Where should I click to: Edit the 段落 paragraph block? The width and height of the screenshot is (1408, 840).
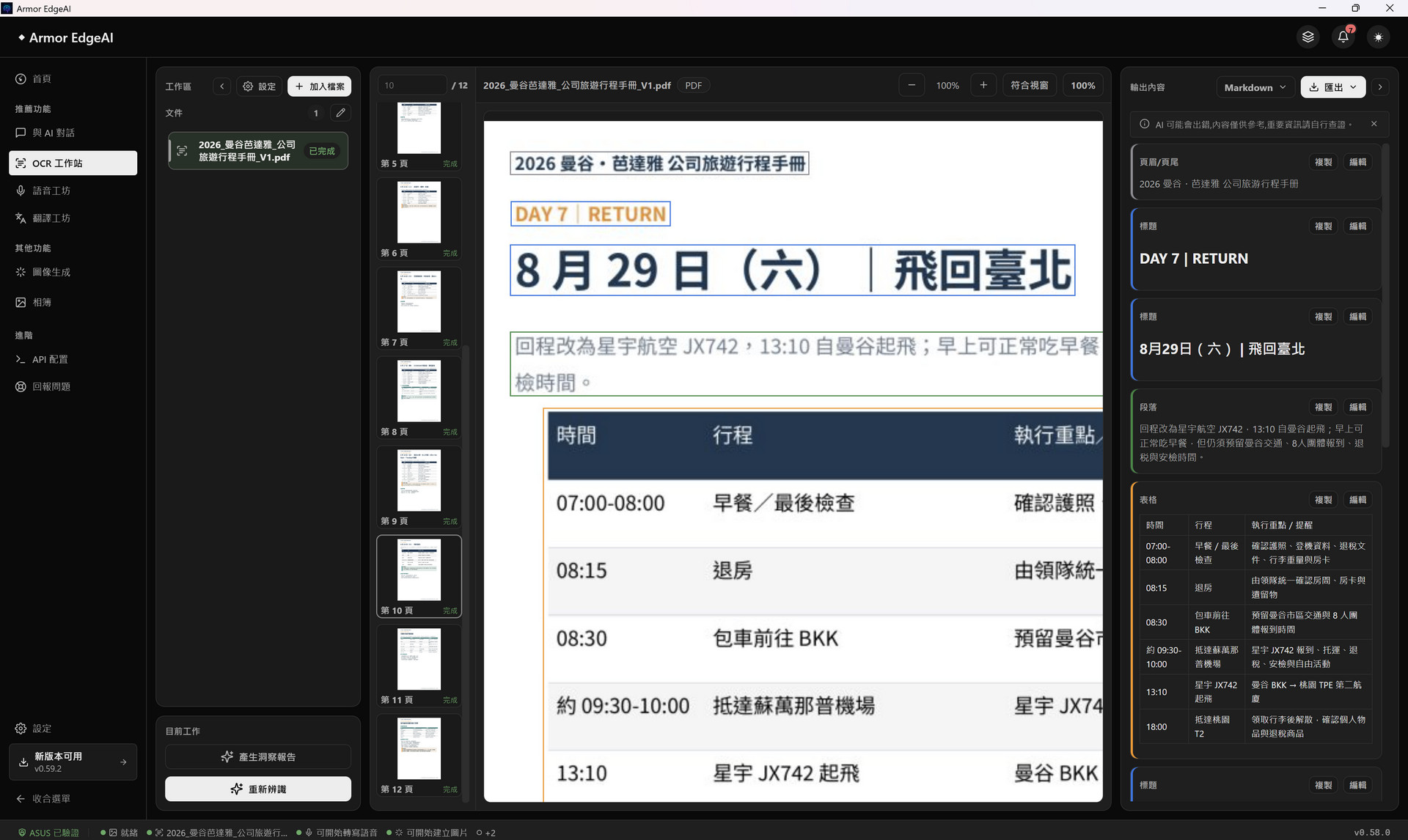click(x=1358, y=408)
